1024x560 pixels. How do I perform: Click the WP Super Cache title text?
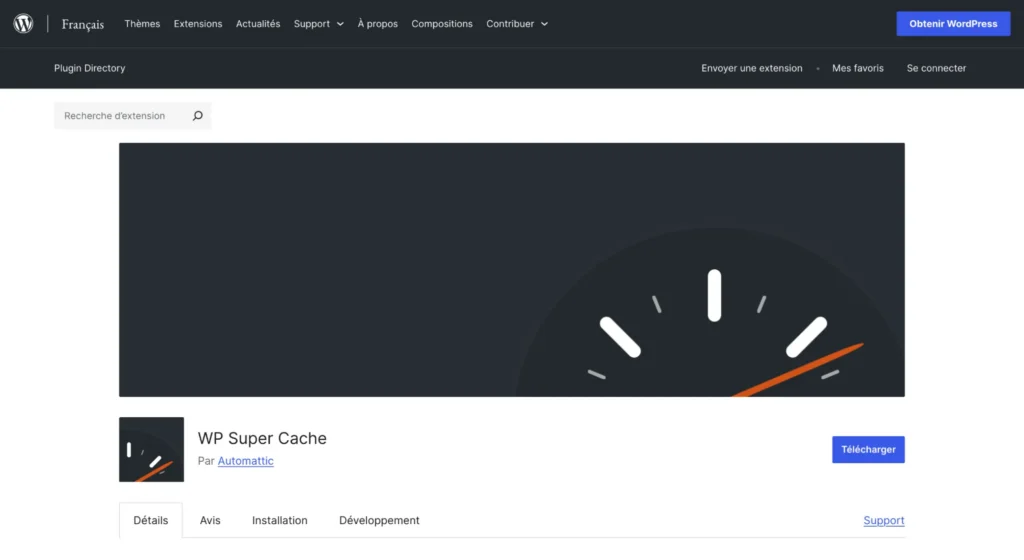[x=262, y=438]
